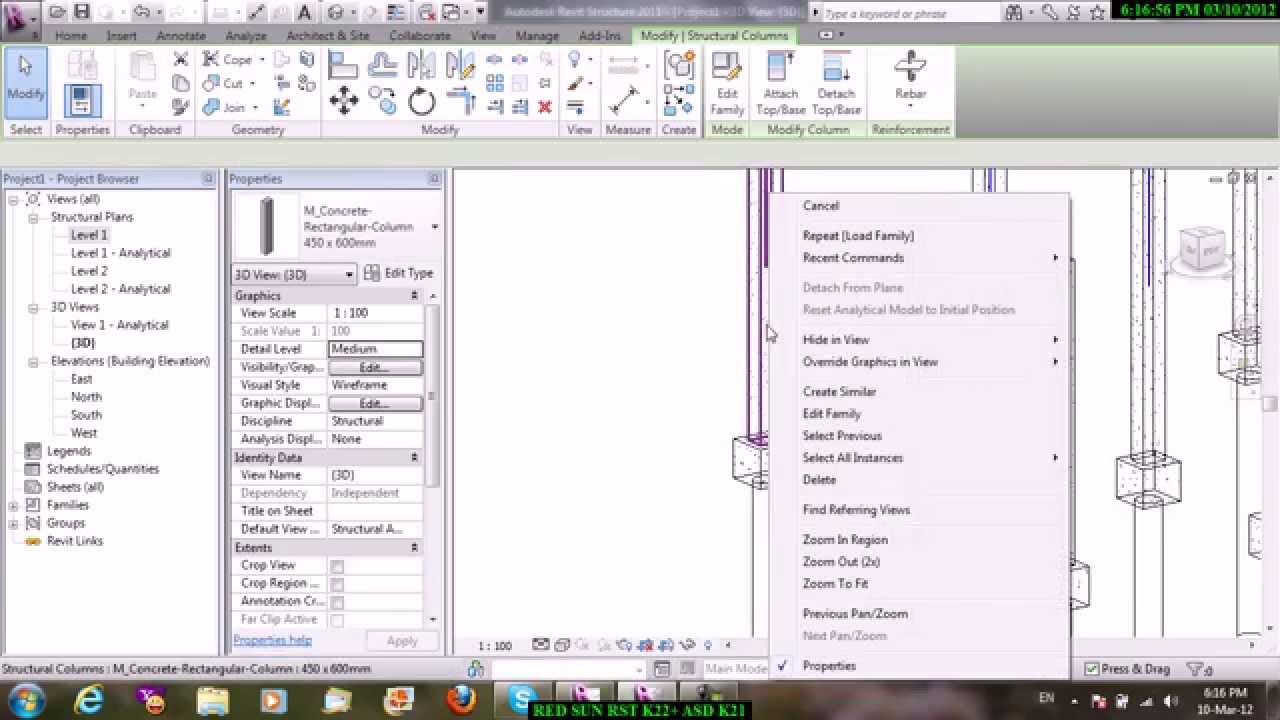This screenshot has width=1280, height=720.
Task: Toggle the Press & Drag checkbox
Action: [x=1093, y=669]
